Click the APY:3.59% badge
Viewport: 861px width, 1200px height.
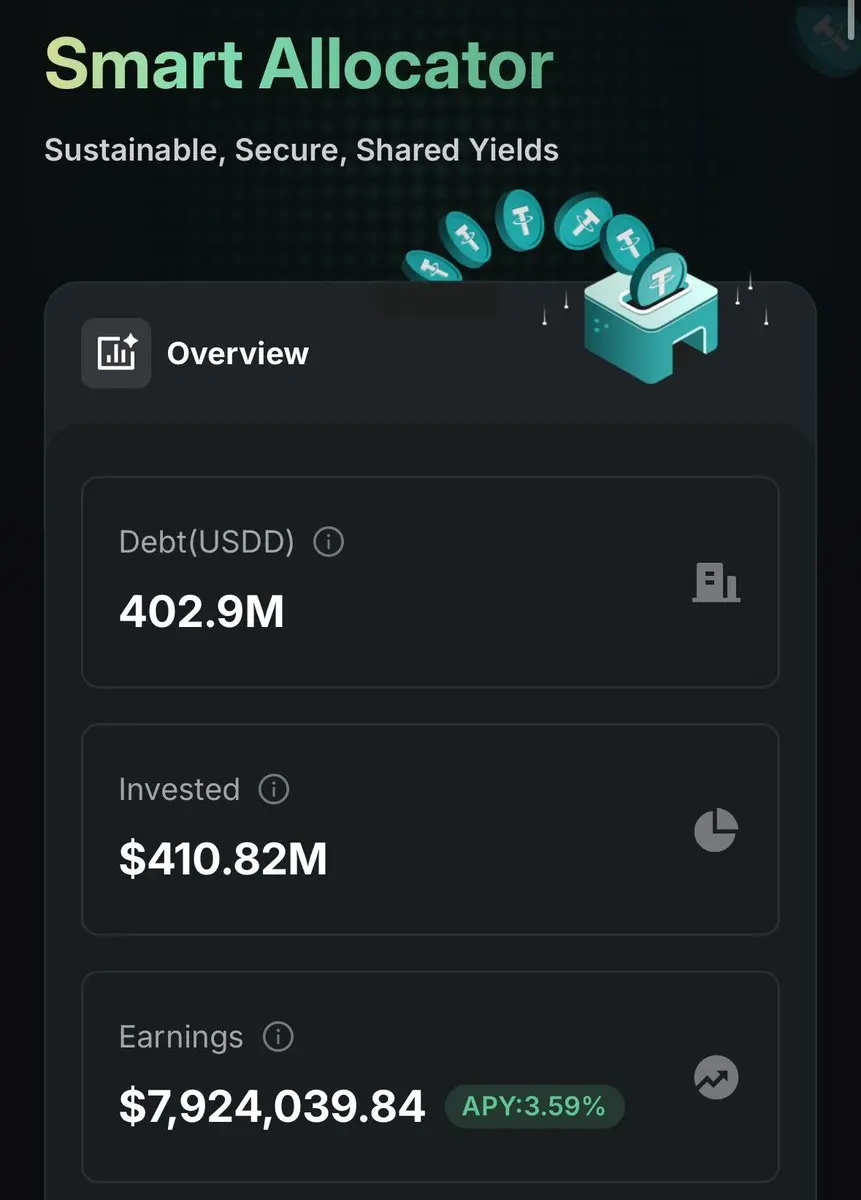coord(534,1106)
